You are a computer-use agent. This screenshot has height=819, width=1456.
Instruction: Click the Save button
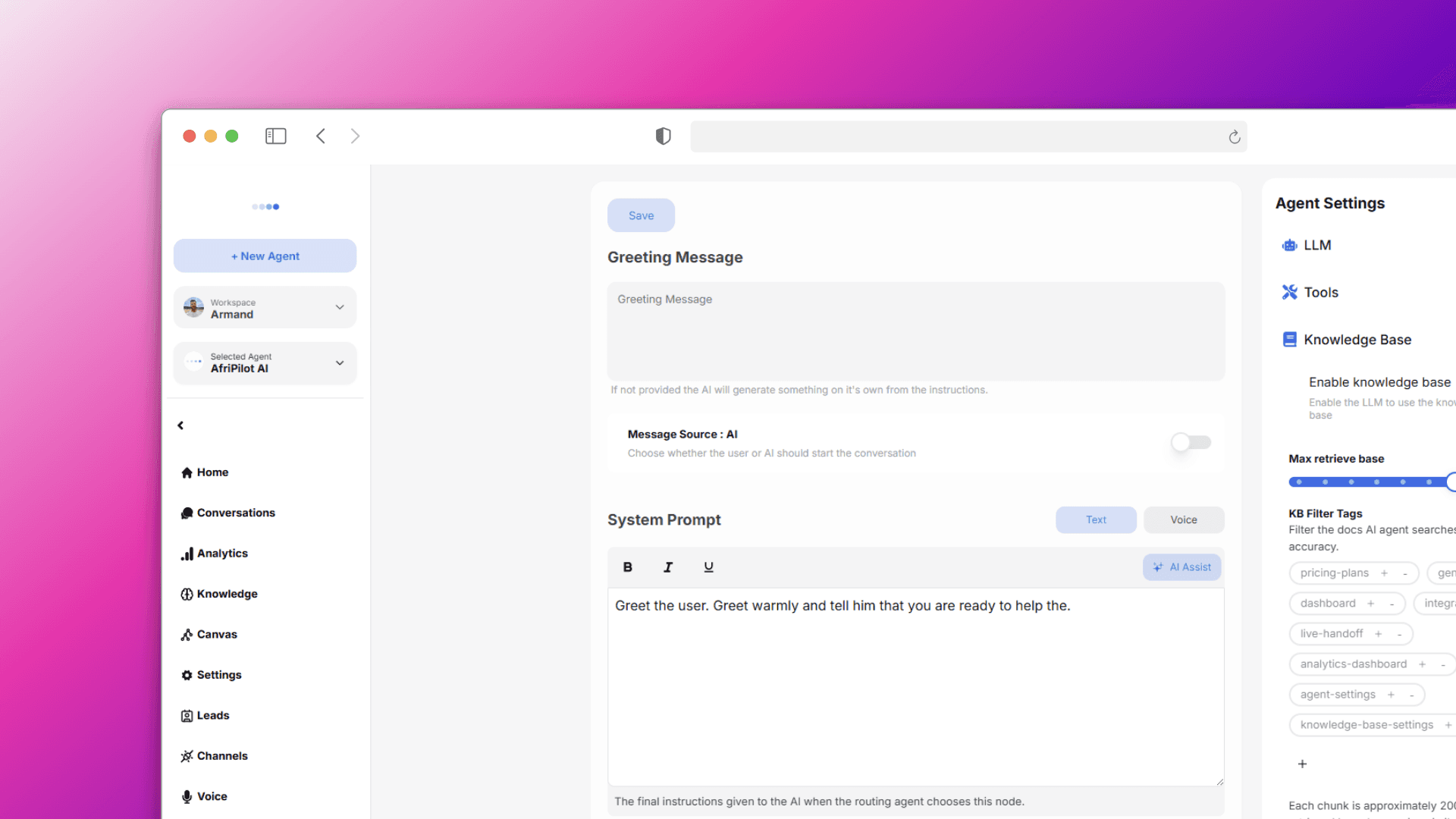point(641,215)
